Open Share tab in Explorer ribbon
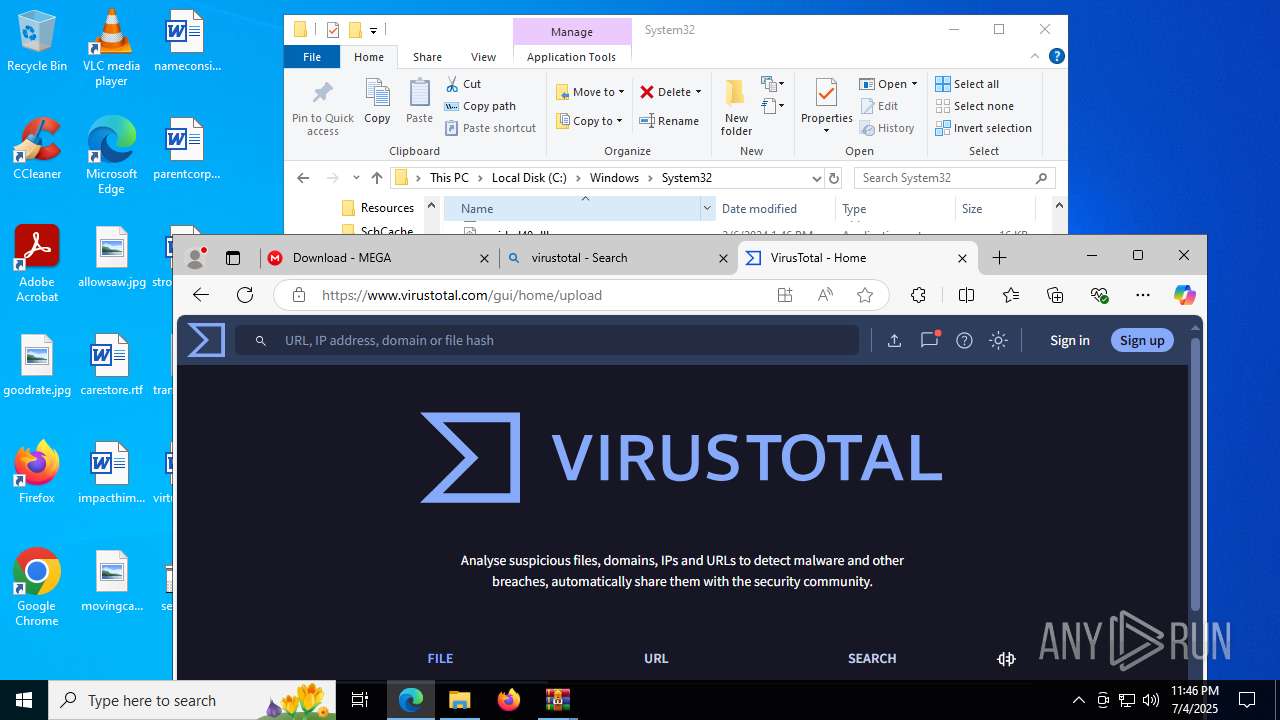Image resolution: width=1280 pixels, height=720 pixels. (427, 57)
